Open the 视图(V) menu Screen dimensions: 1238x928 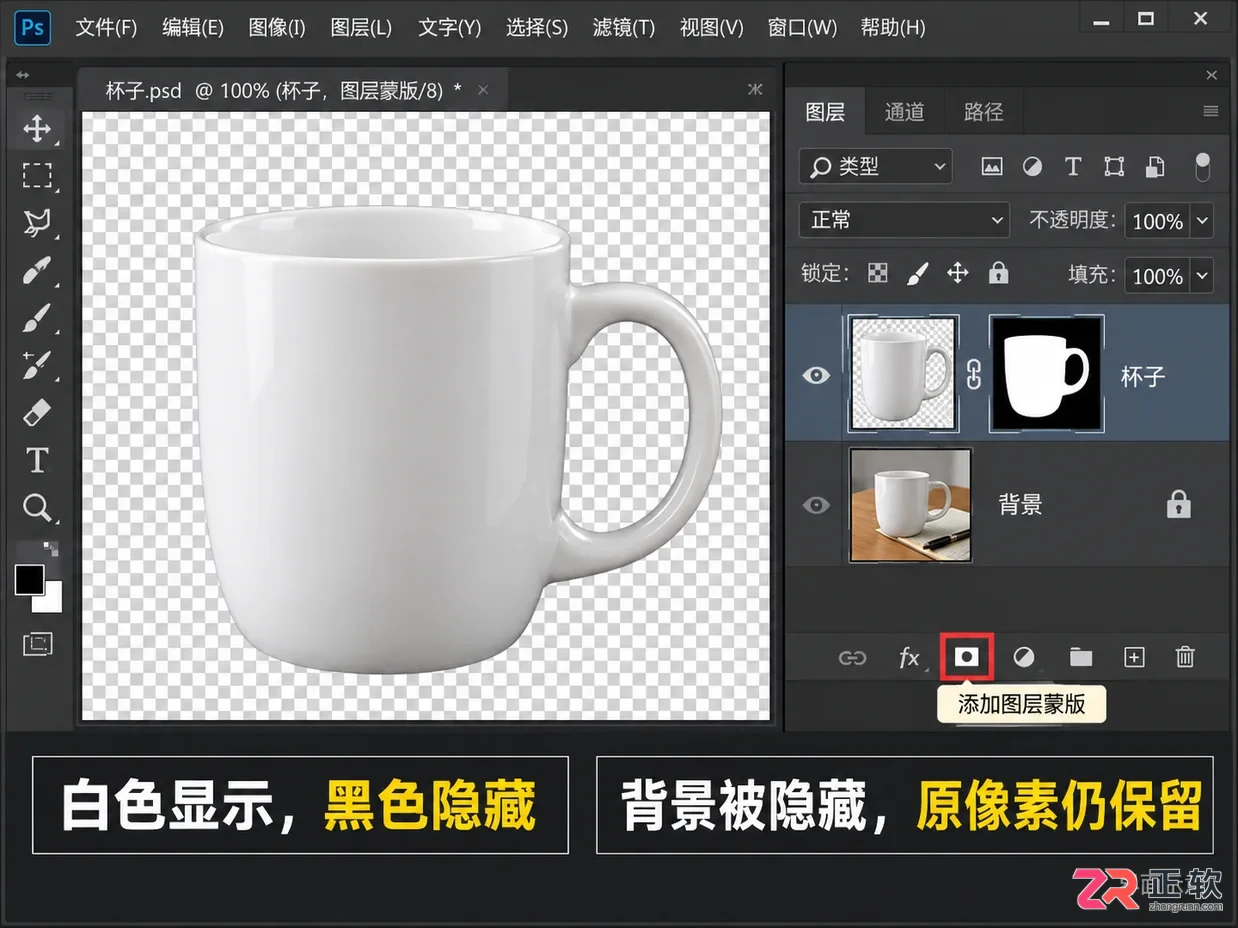point(712,27)
